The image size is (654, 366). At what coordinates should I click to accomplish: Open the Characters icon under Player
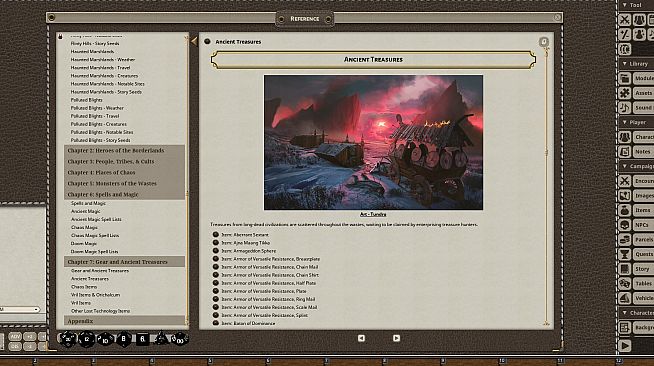(625, 137)
